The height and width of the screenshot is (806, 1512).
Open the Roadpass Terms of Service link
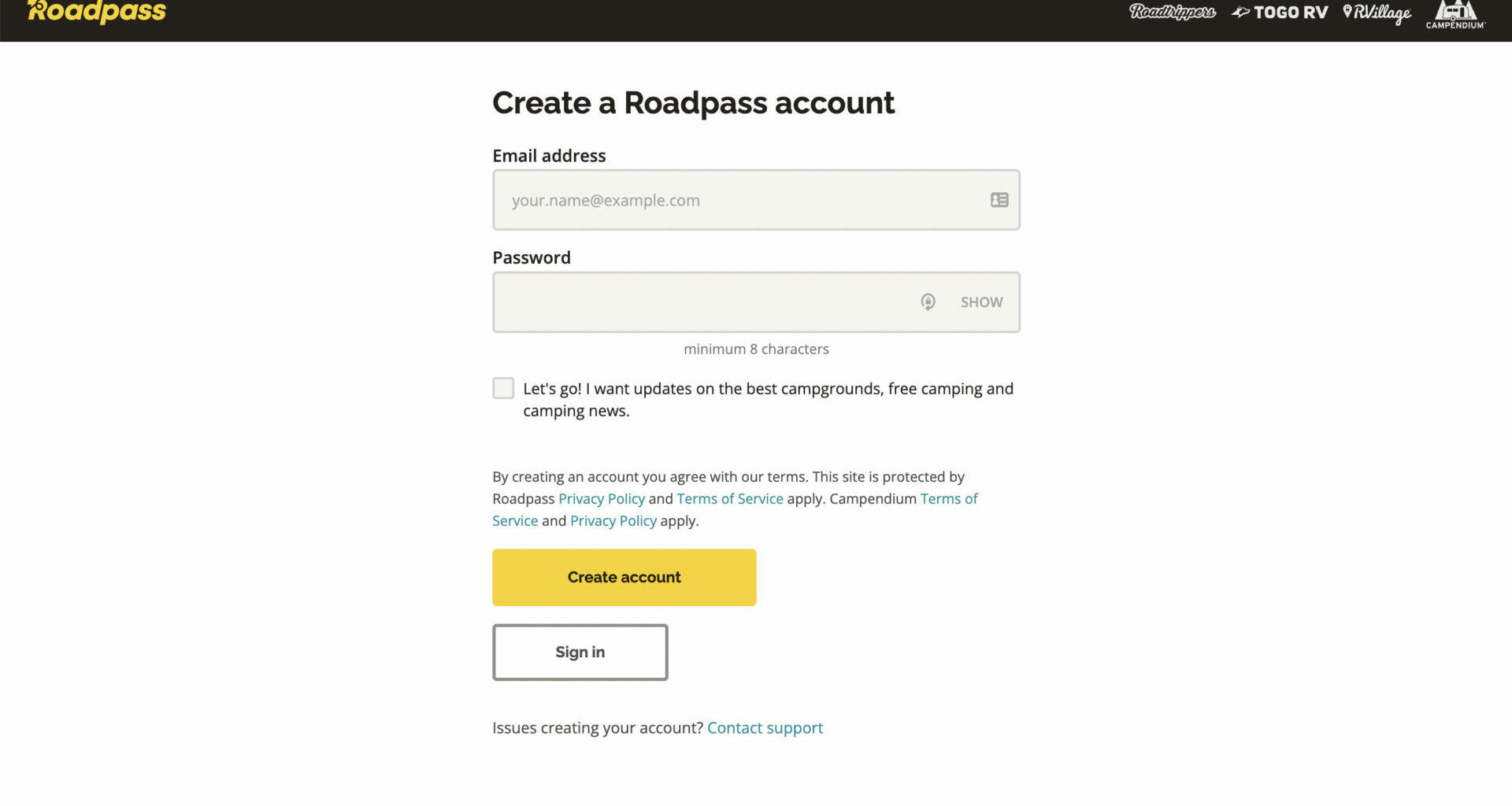729,499
